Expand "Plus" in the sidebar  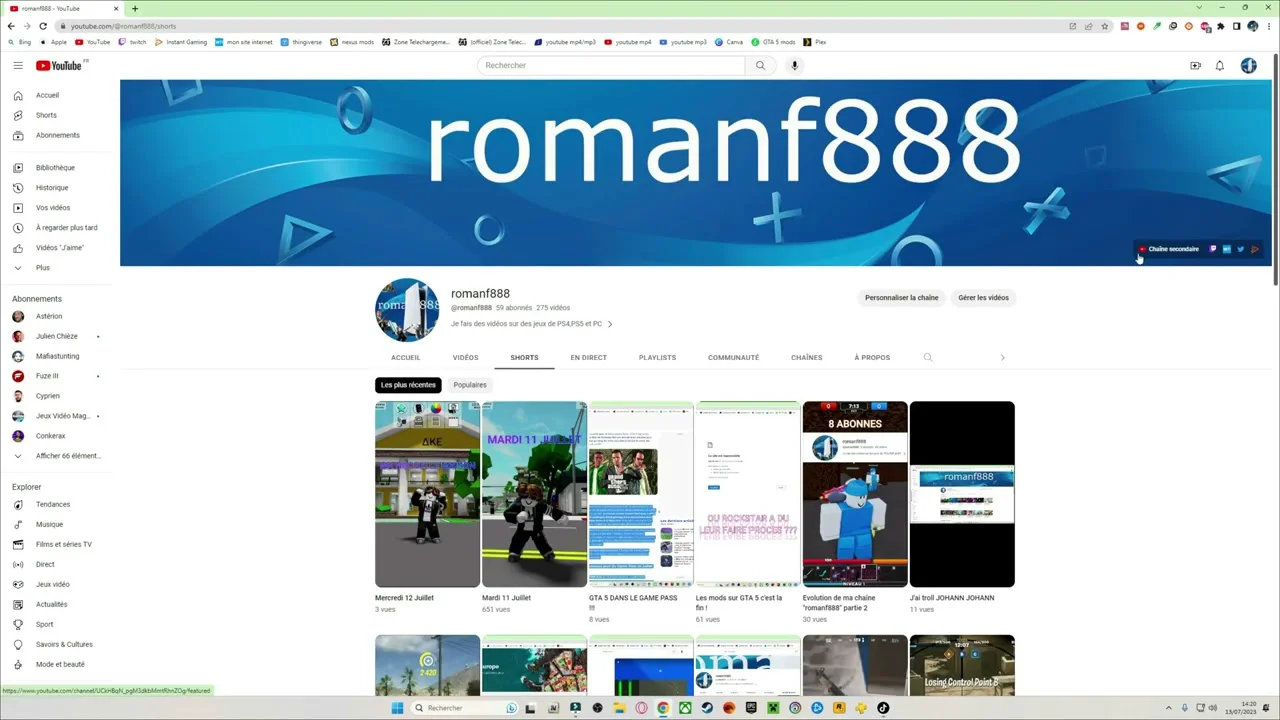pos(42,268)
